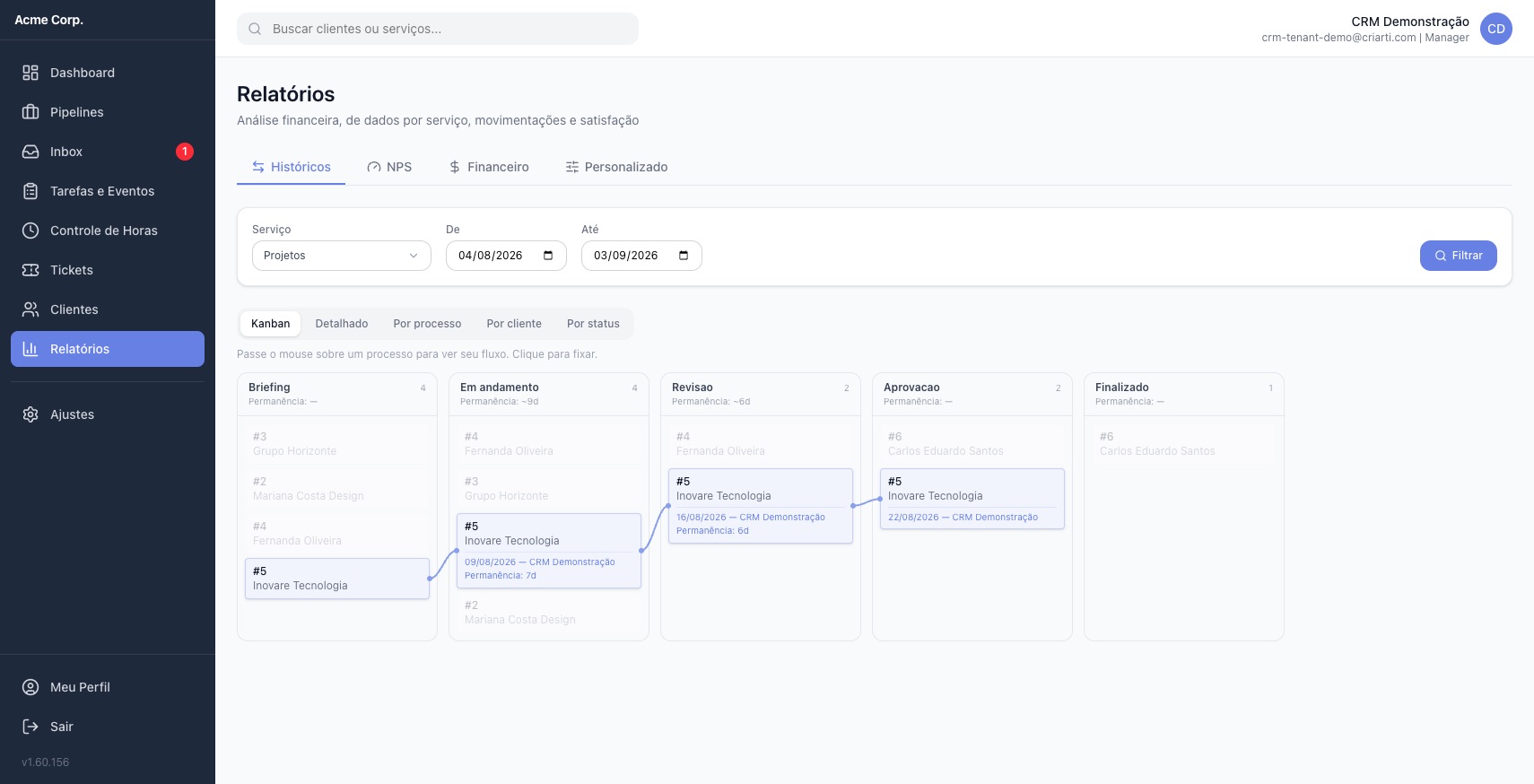Click card #3 Grupo Horizonte in Em andamento
This screenshot has height=784, width=1534.
pyautogui.click(x=549, y=489)
